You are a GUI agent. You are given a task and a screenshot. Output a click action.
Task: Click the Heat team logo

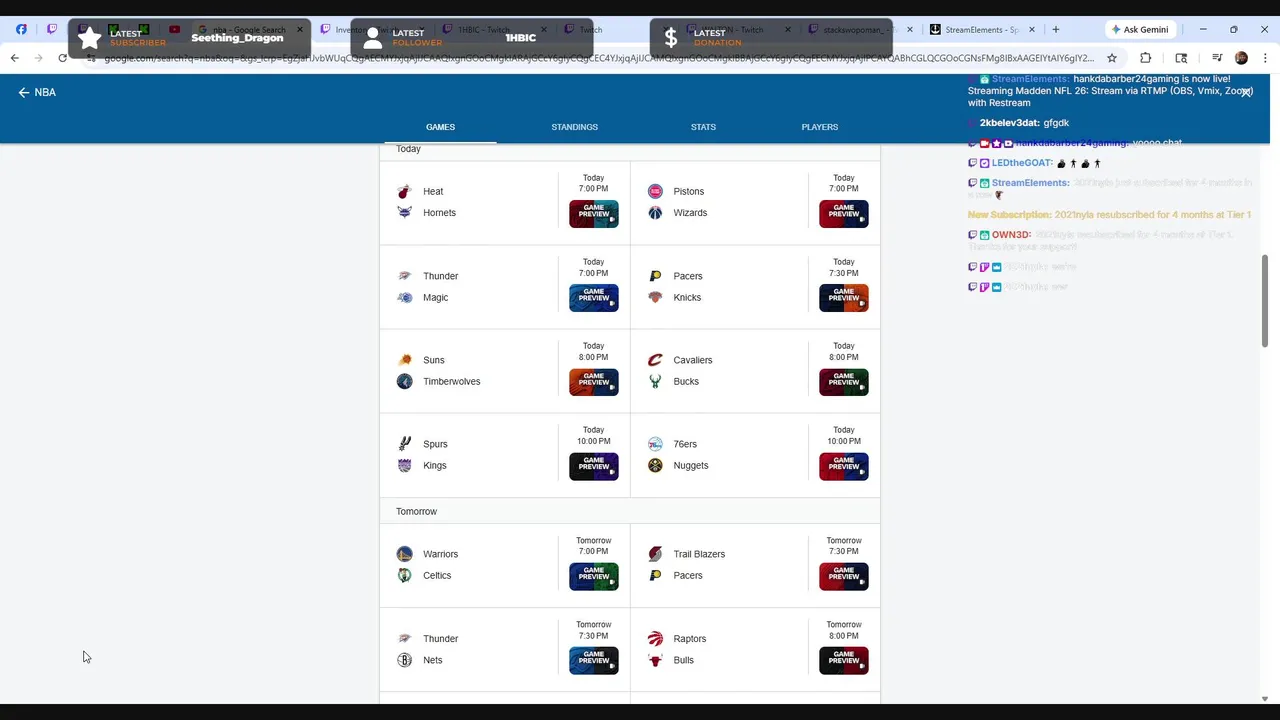(x=404, y=191)
